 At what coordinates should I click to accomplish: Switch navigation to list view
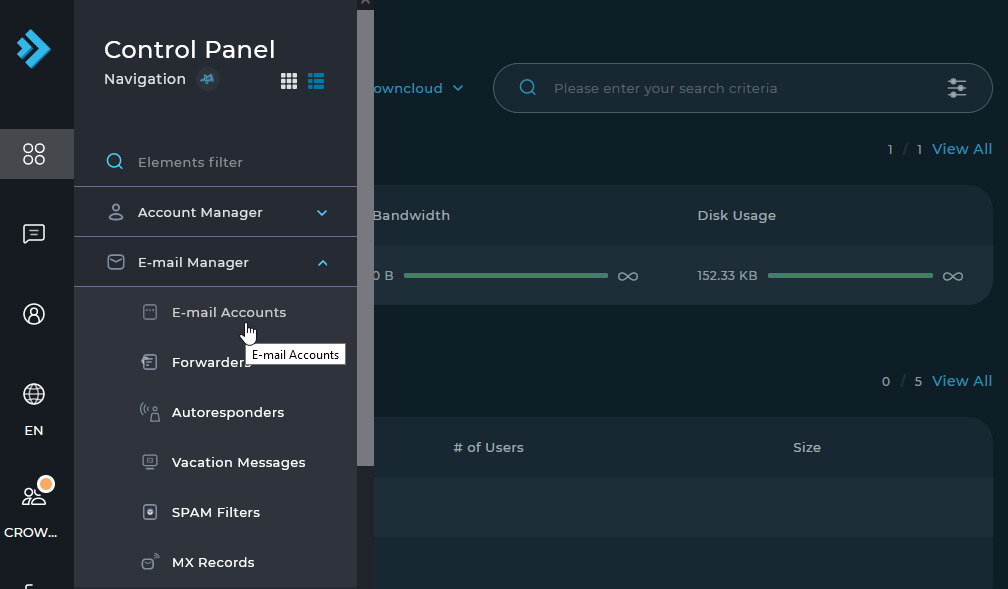tap(316, 81)
